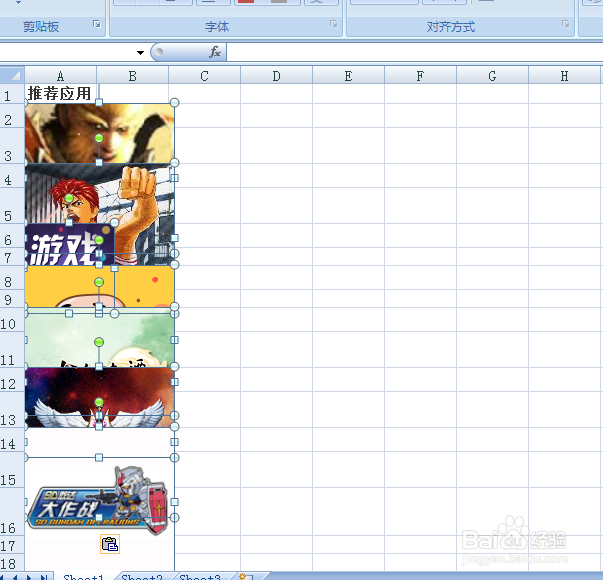Image resolution: width=603 pixels, height=580 pixels.
Task: Open the Paste Options smart tag
Action: pos(110,544)
